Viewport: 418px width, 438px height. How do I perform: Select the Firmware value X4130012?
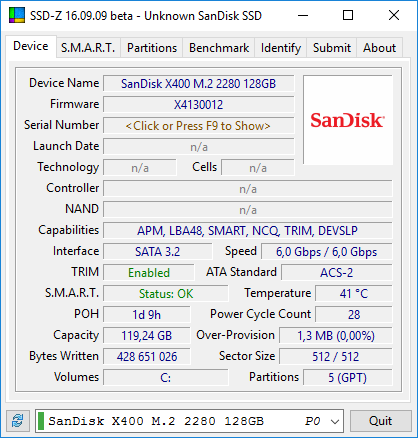[199, 105]
